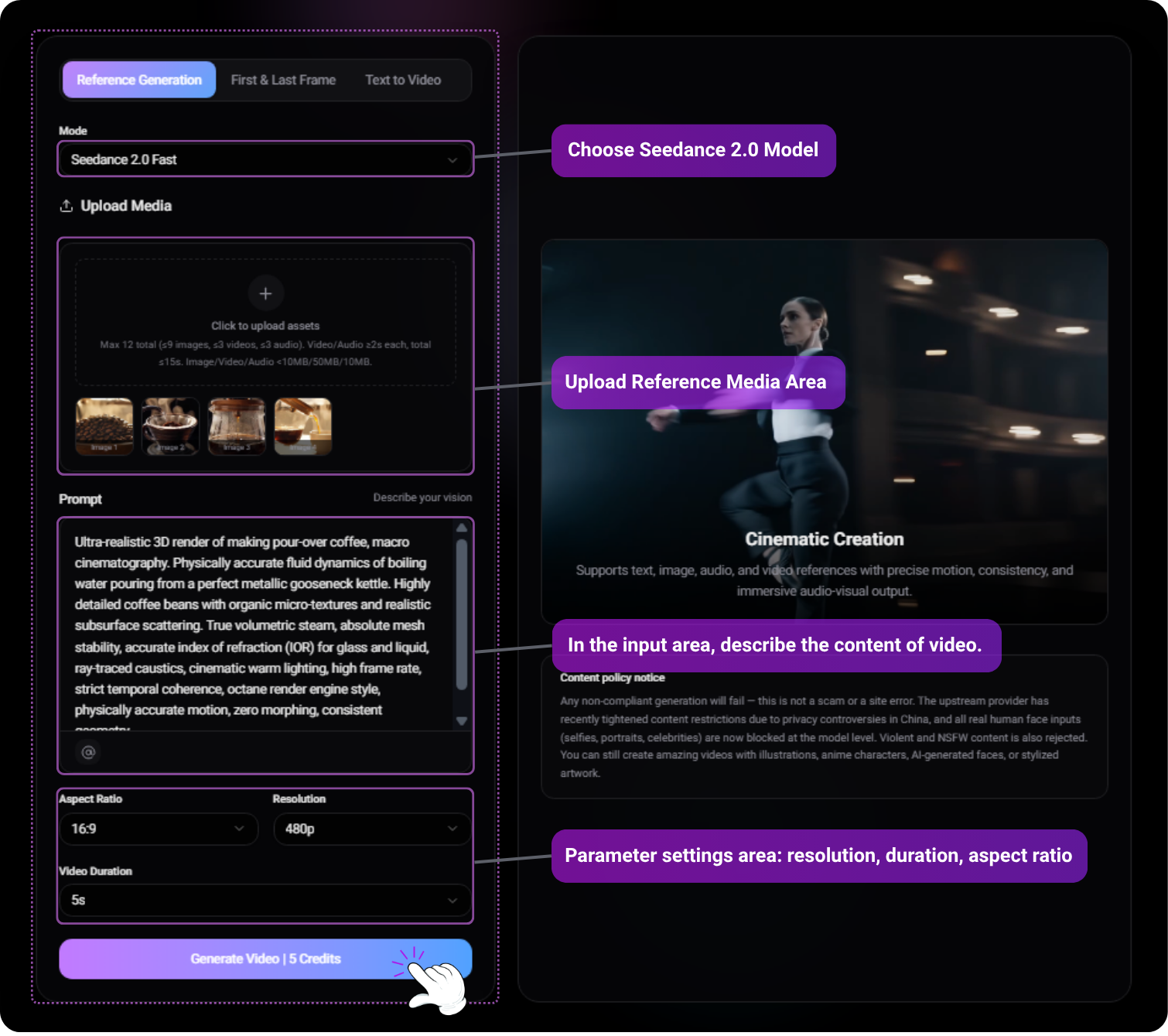Click inside the prompt text area
This screenshot has width=1168, height=1036.
(255, 625)
